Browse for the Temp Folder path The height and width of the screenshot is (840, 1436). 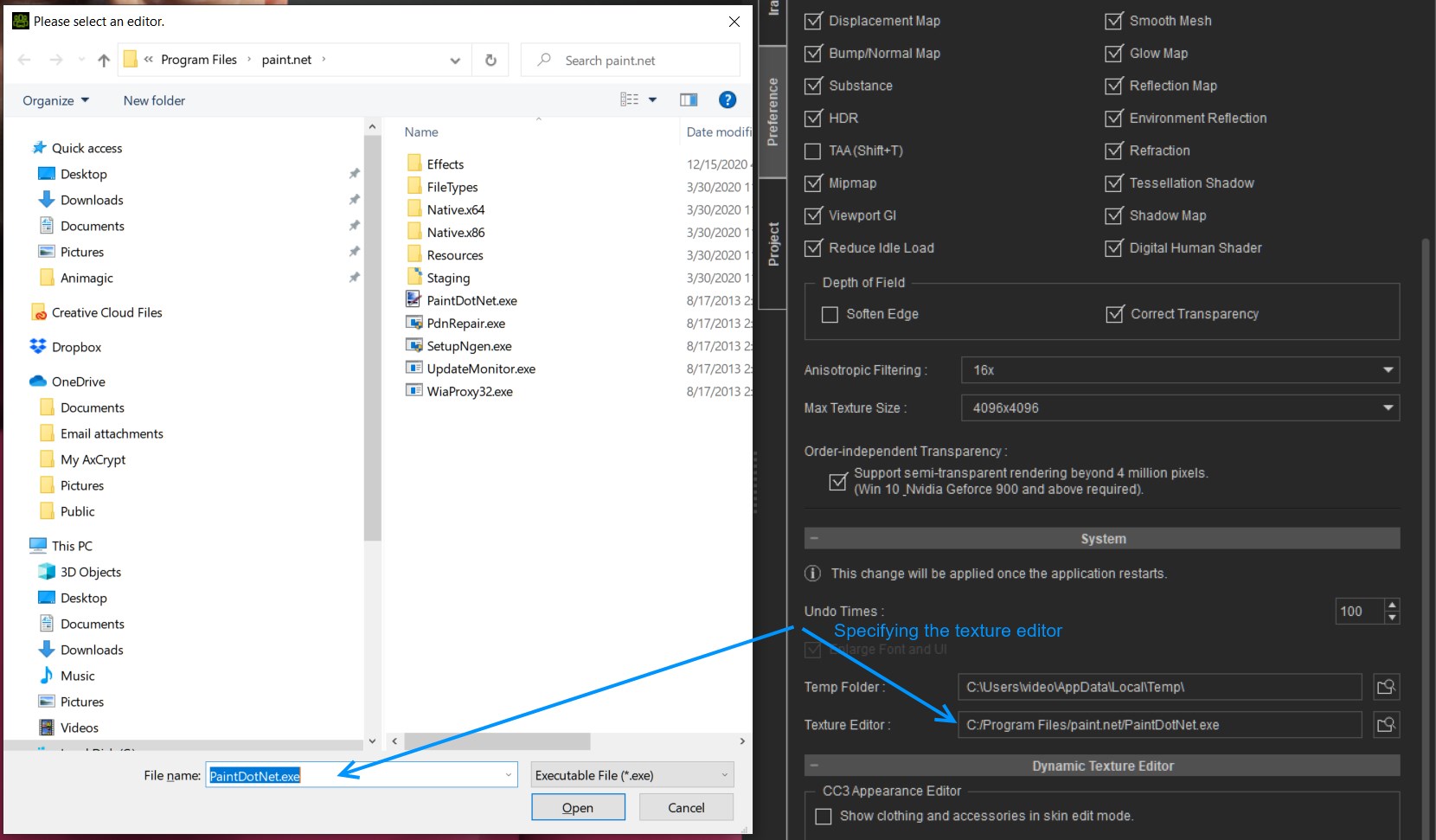[1386, 687]
